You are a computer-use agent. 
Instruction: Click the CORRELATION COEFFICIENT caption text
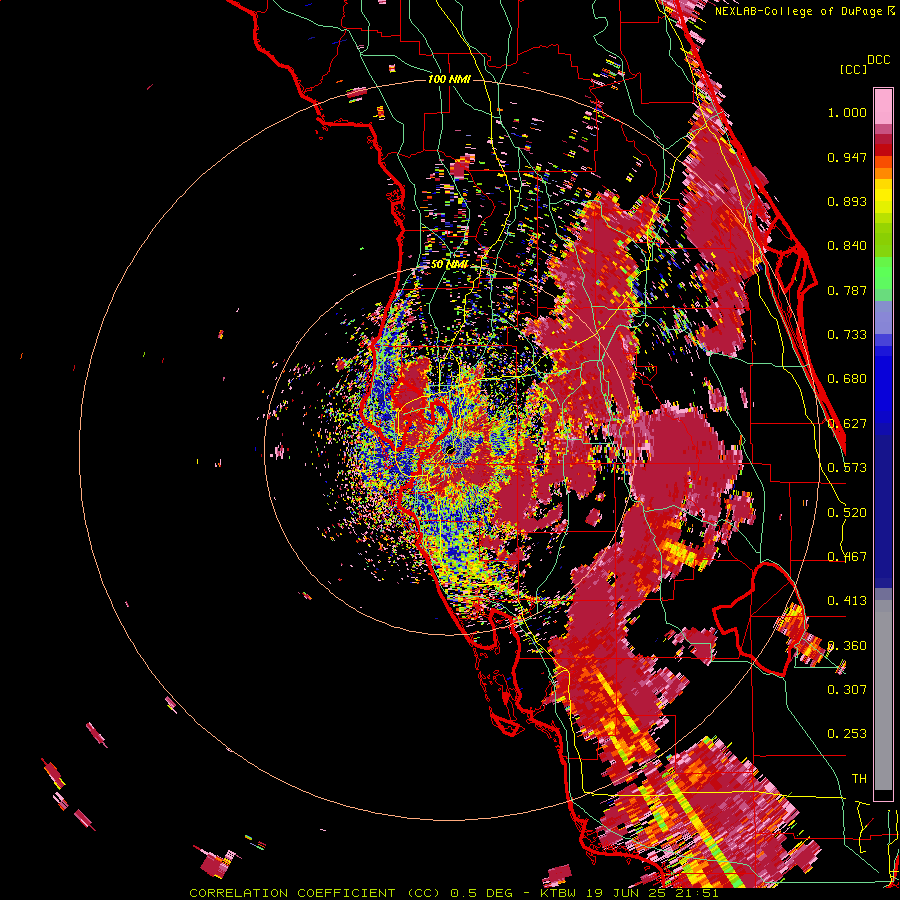pyautogui.click(x=292, y=893)
